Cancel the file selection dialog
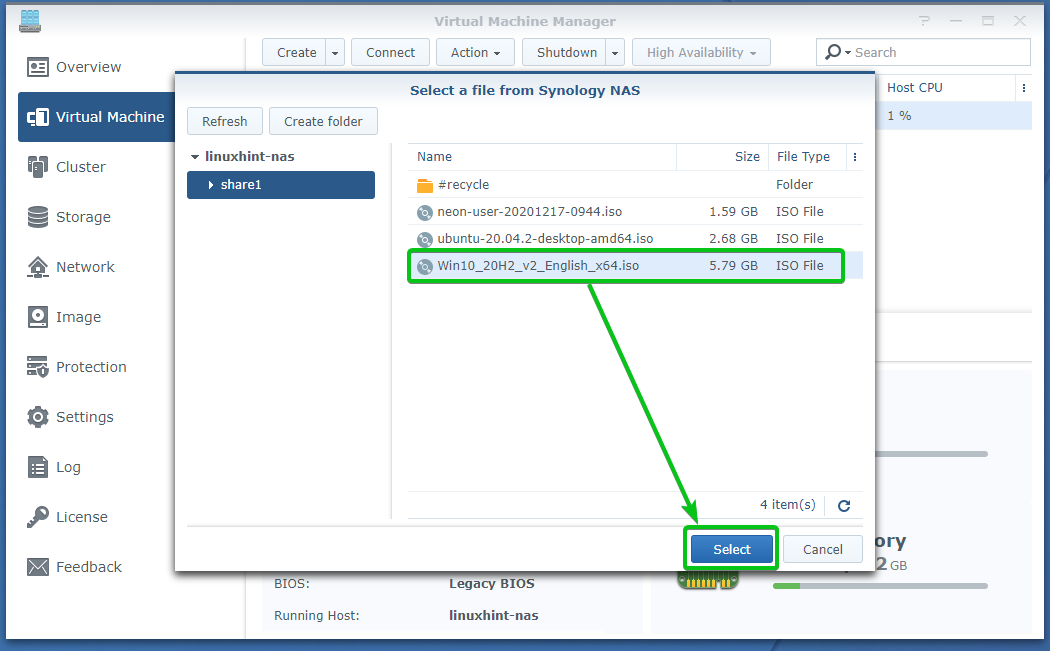 coord(822,549)
